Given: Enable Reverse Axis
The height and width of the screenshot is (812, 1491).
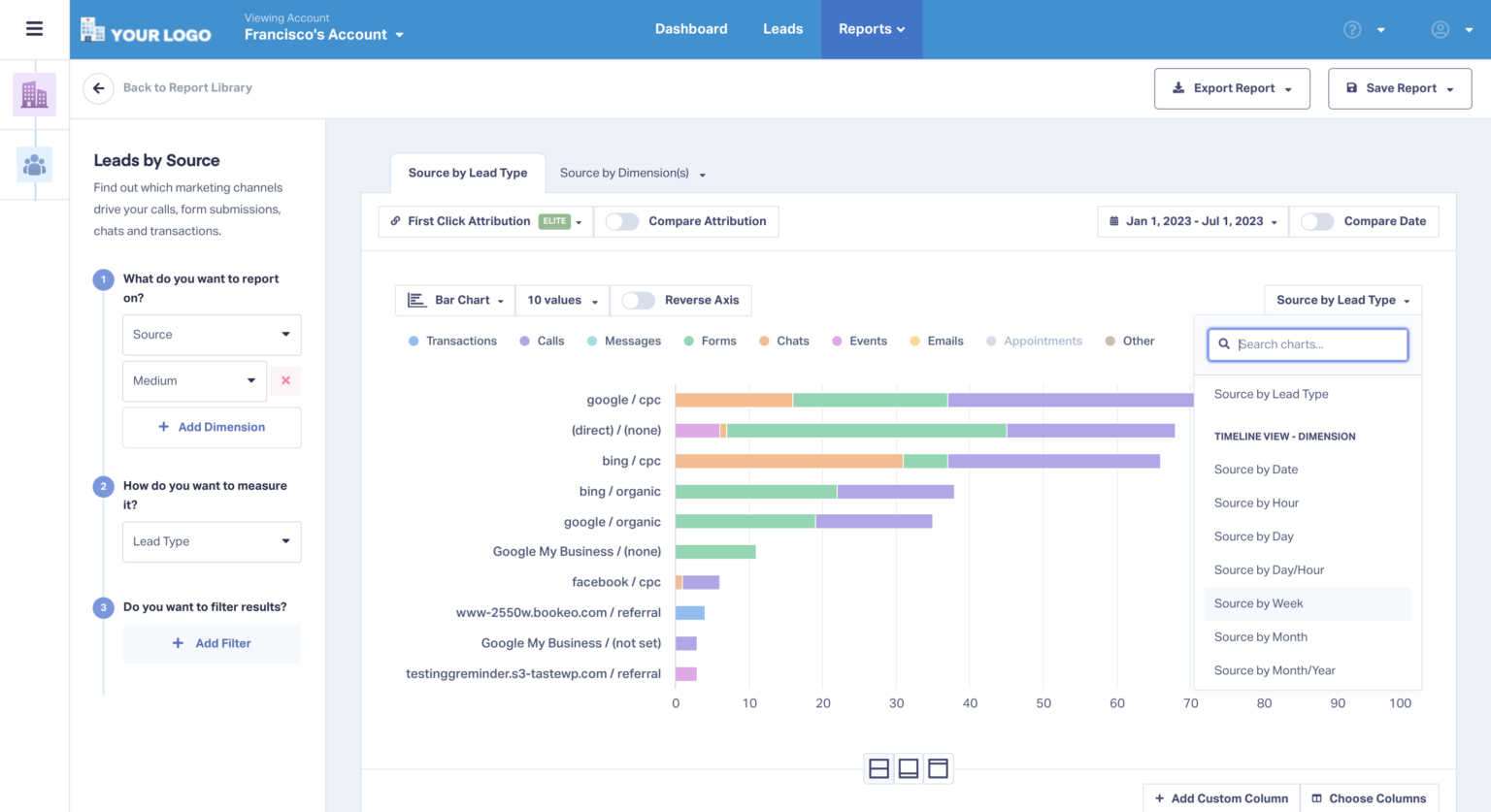Looking at the screenshot, I should point(639,300).
